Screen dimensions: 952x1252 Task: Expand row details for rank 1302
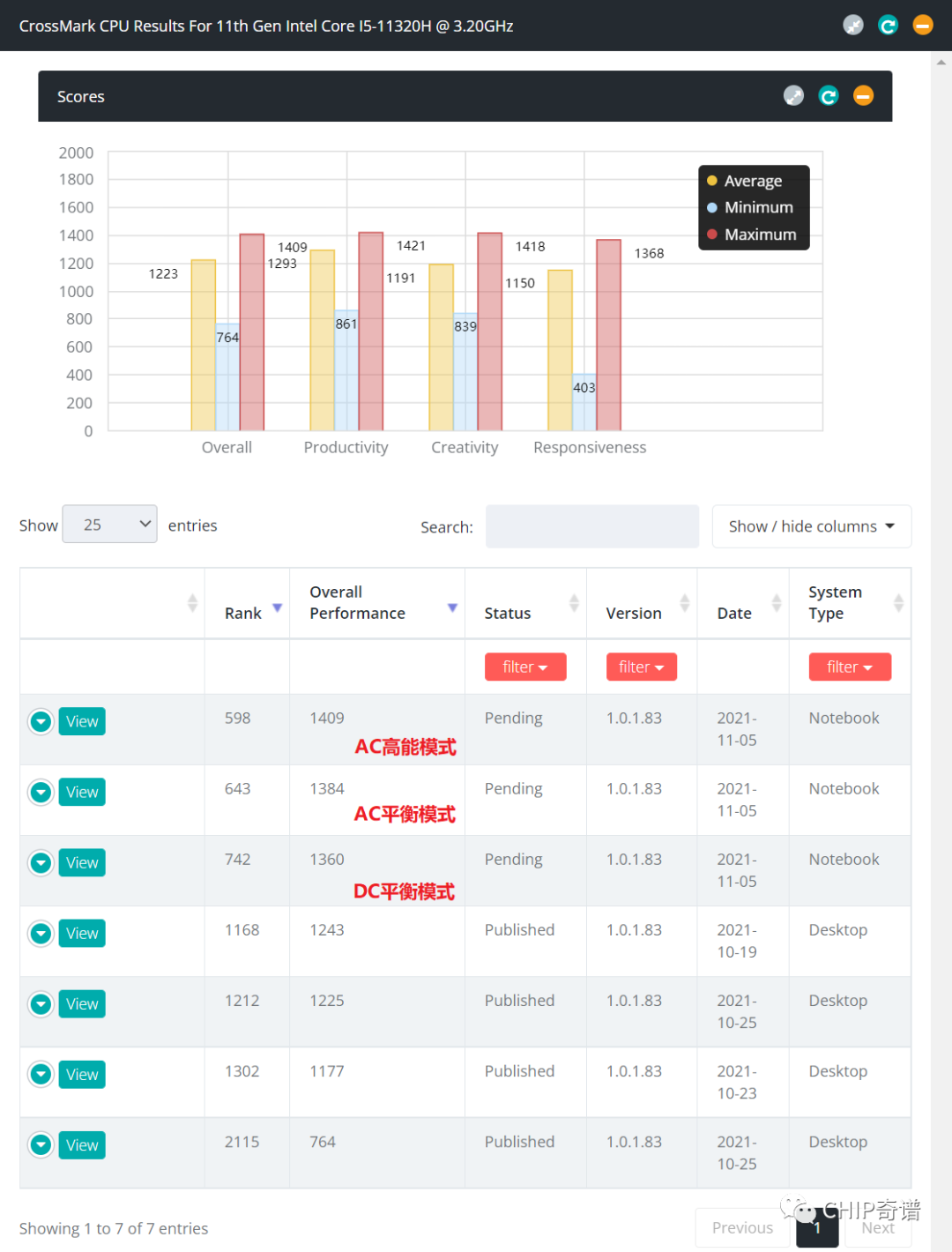coord(41,1074)
